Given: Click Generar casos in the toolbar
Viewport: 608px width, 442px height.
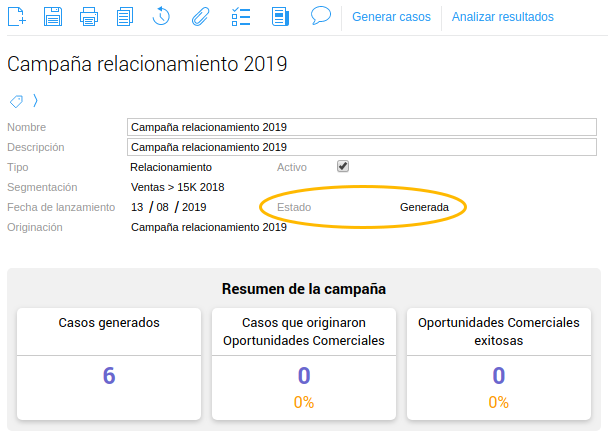Looking at the screenshot, I should [391, 17].
